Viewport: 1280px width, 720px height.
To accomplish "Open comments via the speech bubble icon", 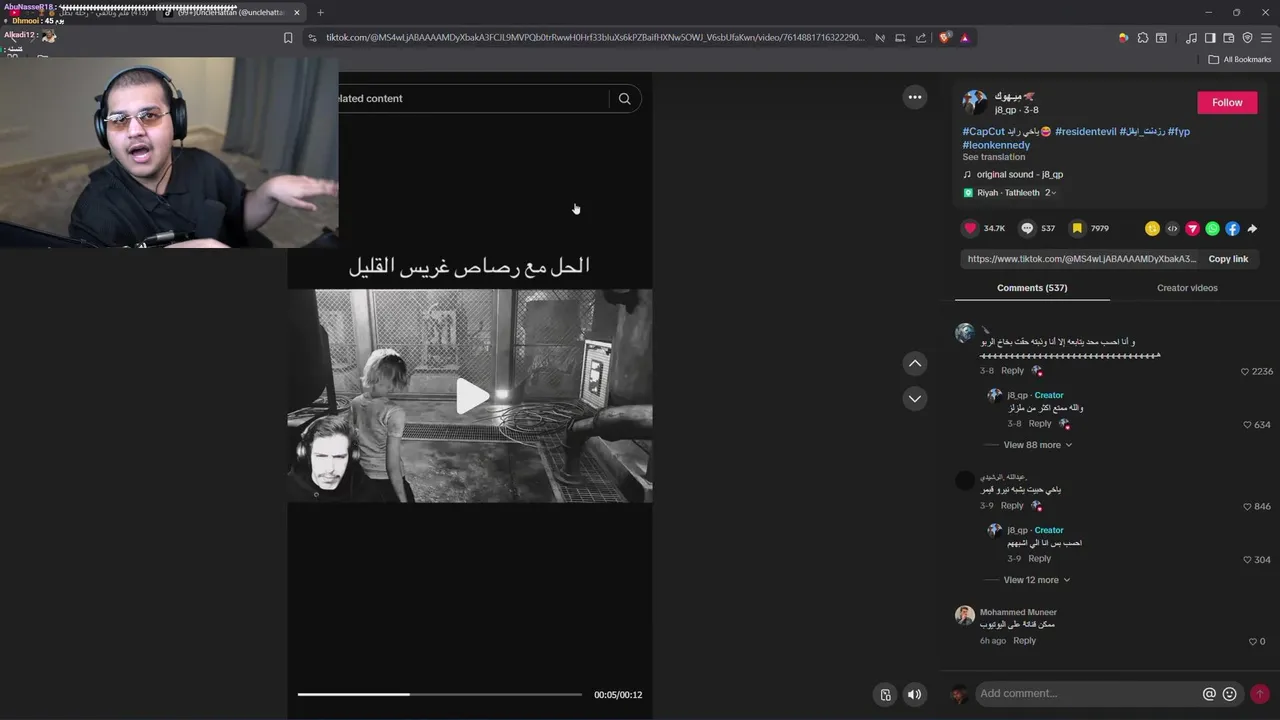I will click(x=1027, y=228).
